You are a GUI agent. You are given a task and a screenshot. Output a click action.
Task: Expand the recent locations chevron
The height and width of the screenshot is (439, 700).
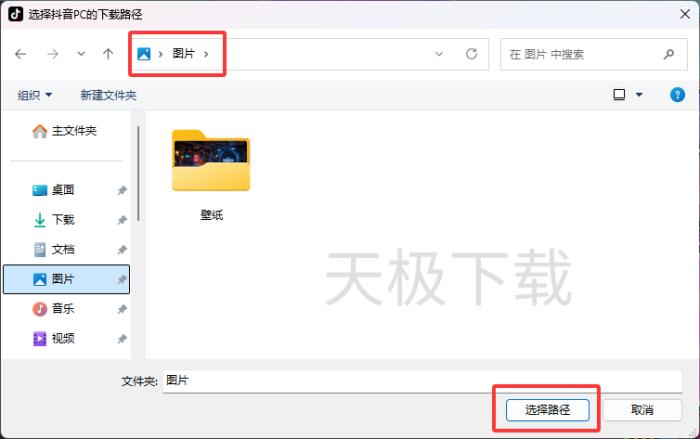point(81,54)
